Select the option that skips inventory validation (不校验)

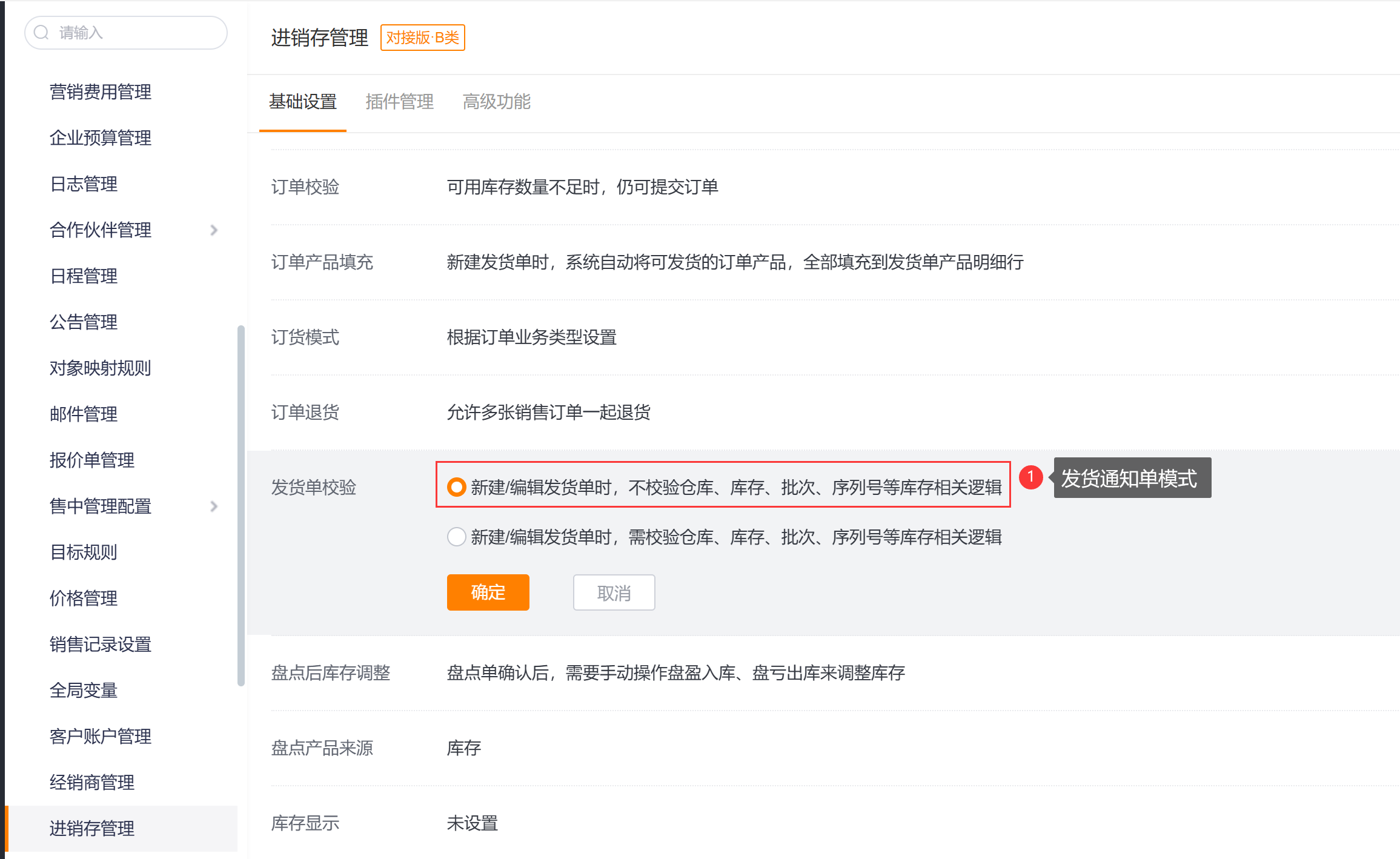coord(457,487)
